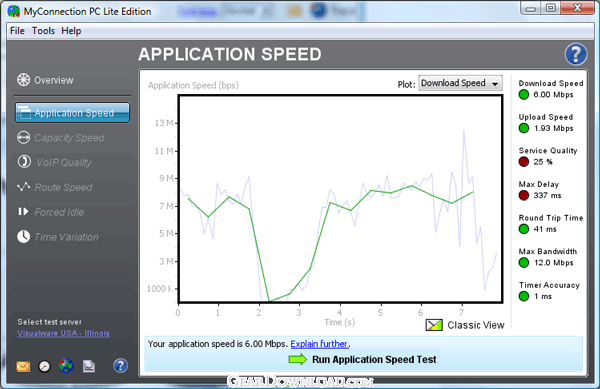This screenshot has height=389, width=600.
Task: Click the Upload Speed green status light
Action: [524, 128]
